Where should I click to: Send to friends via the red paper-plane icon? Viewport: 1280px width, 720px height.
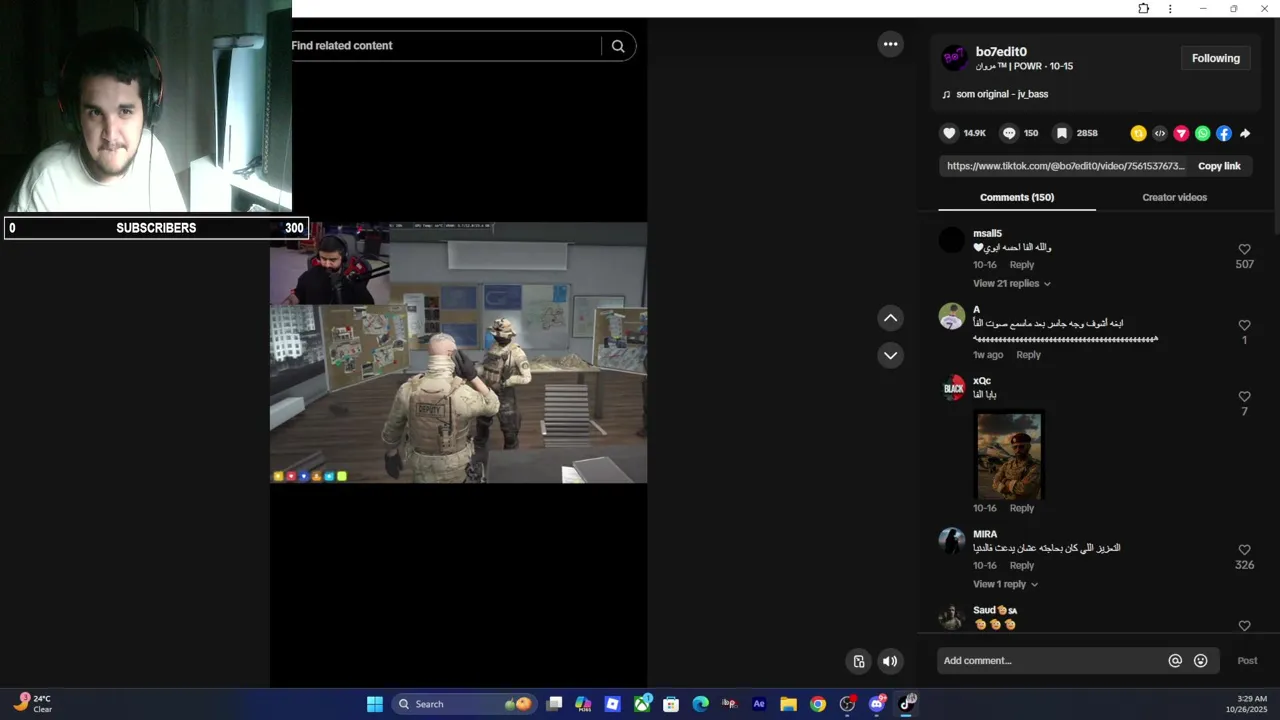pos(1181,133)
